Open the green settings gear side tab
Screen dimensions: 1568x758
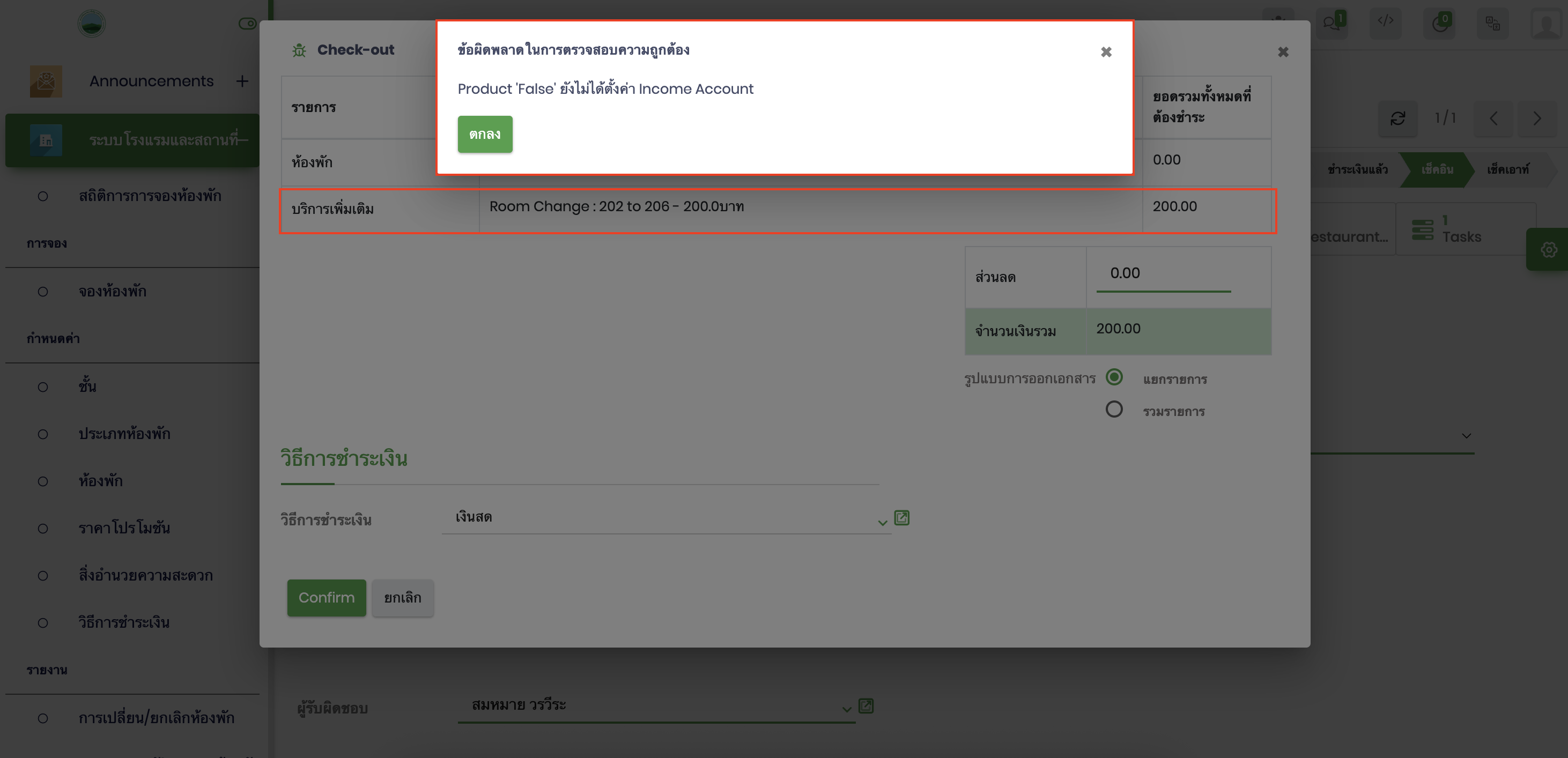pos(1549,249)
